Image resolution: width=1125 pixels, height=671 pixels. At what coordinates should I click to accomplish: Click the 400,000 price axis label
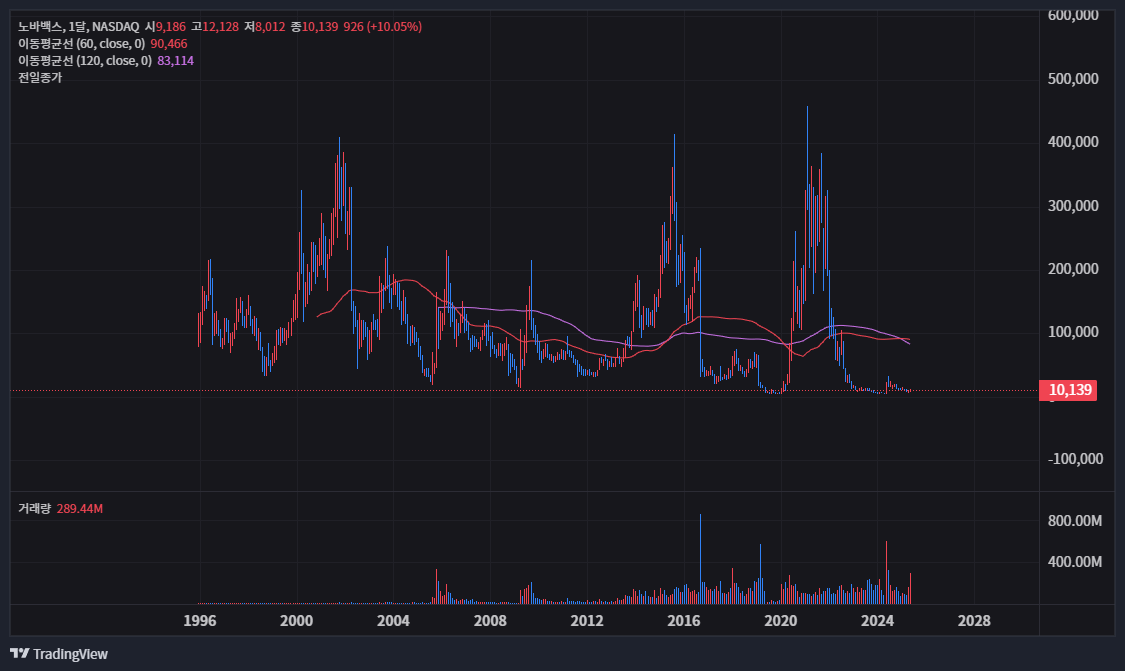pos(1073,142)
